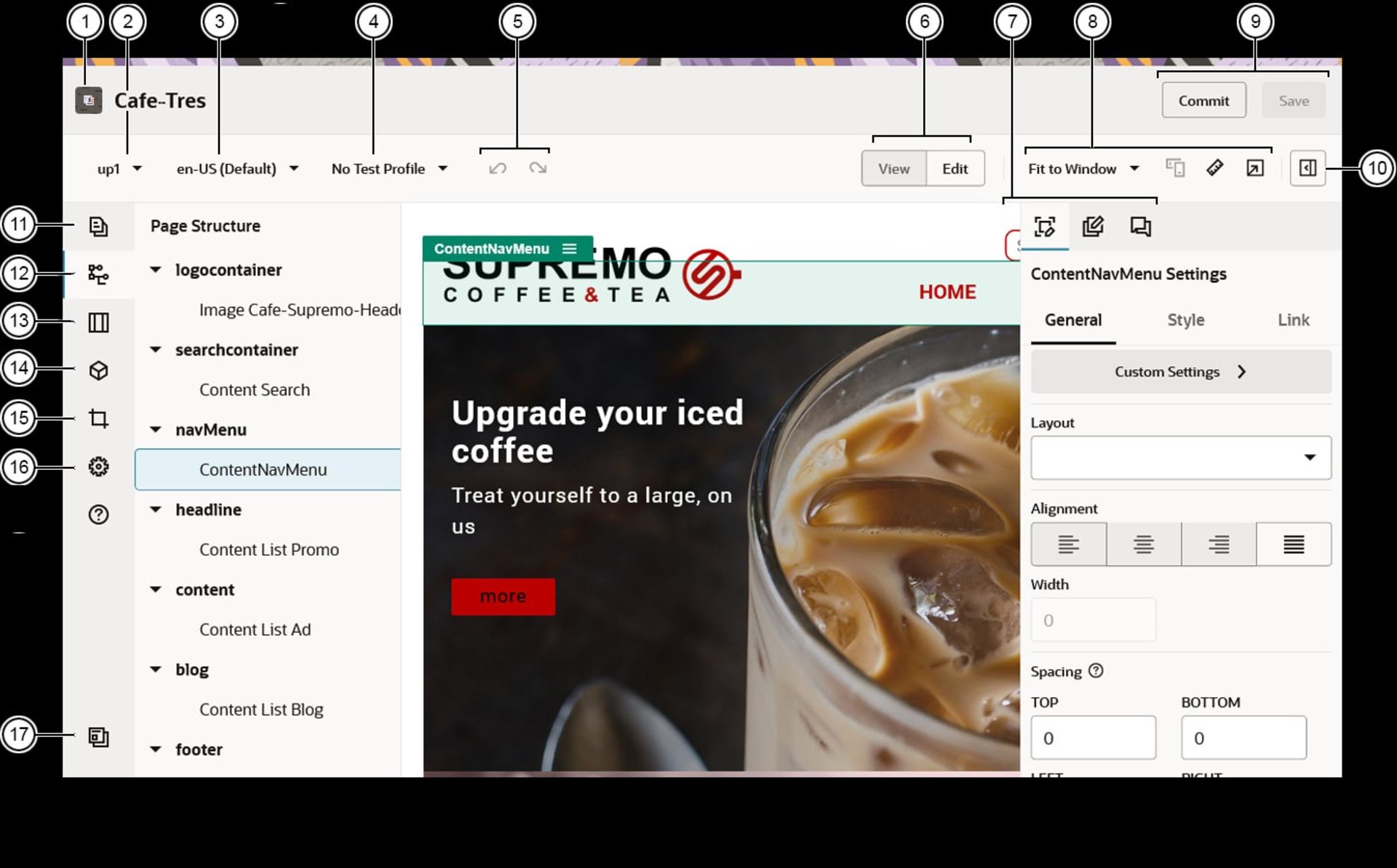Open the Layout combo box
The height and width of the screenshot is (868, 1397).
pos(1181,458)
